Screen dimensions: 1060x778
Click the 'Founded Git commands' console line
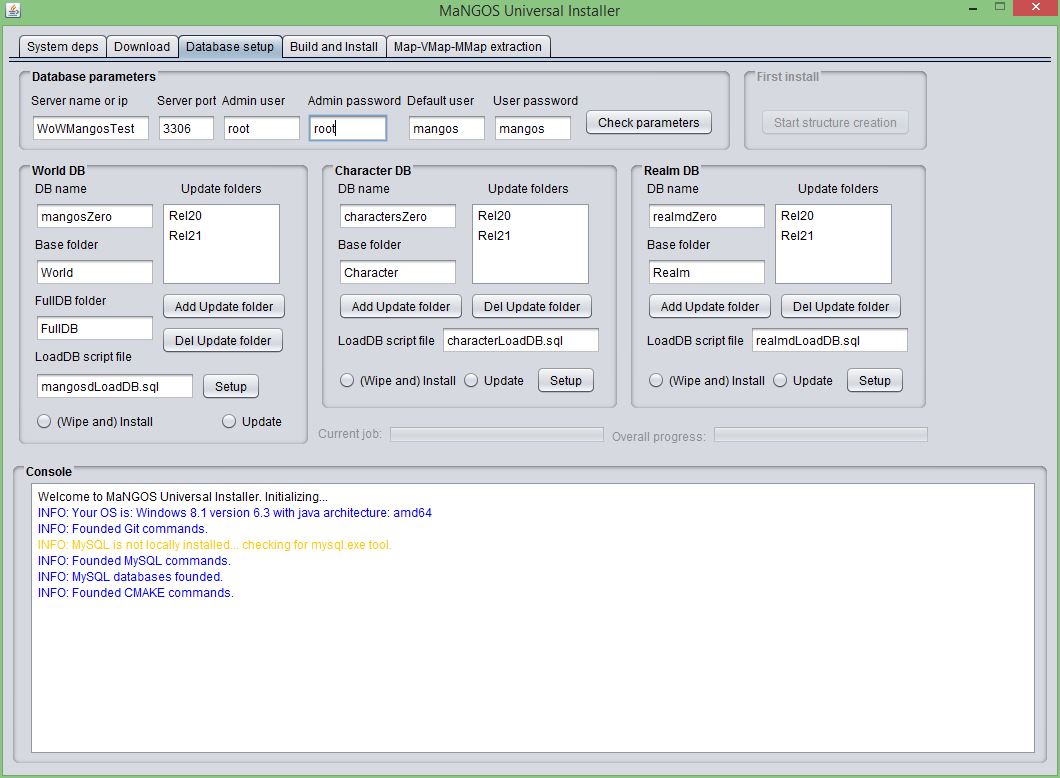(x=122, y=529)
